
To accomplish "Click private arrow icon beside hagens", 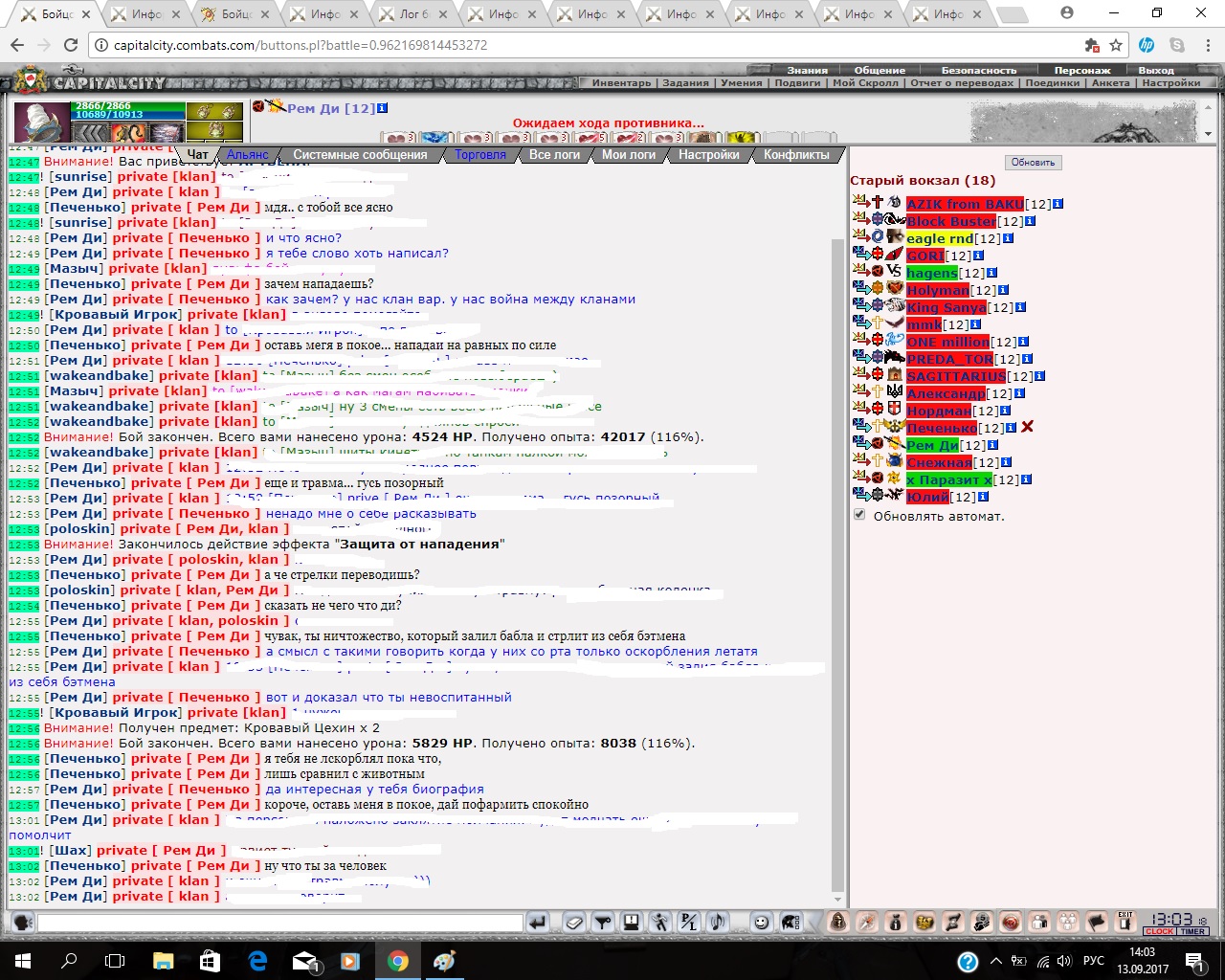I will (x=859, y=272).
